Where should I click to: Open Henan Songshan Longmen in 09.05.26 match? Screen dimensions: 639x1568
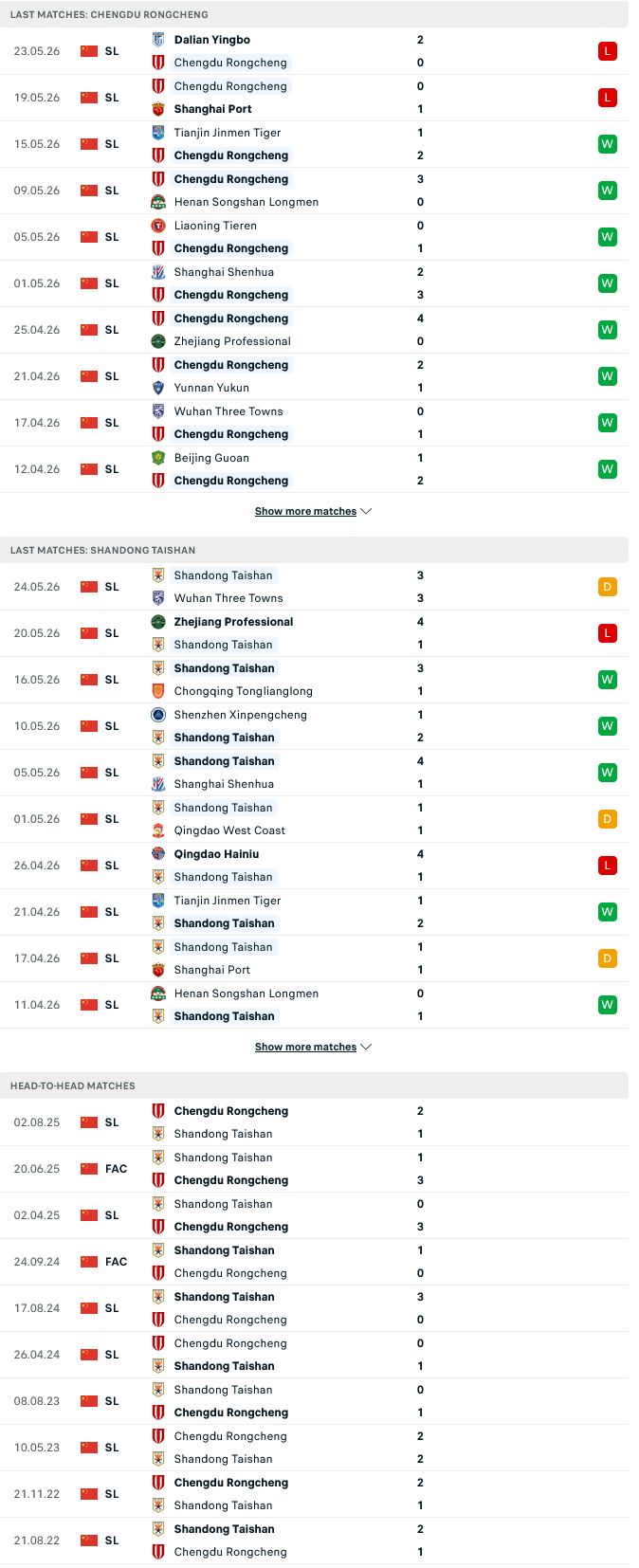[x=246, y=202]
